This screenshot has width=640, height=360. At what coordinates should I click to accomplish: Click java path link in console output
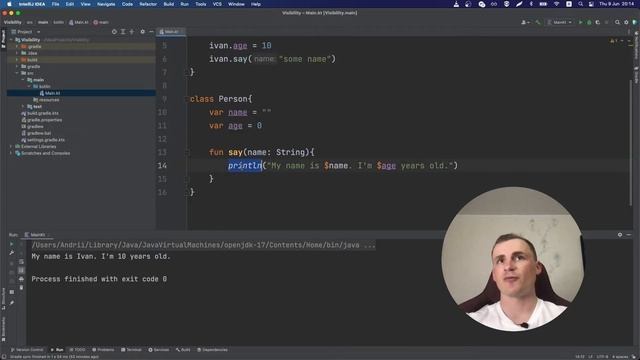point(203,245)
